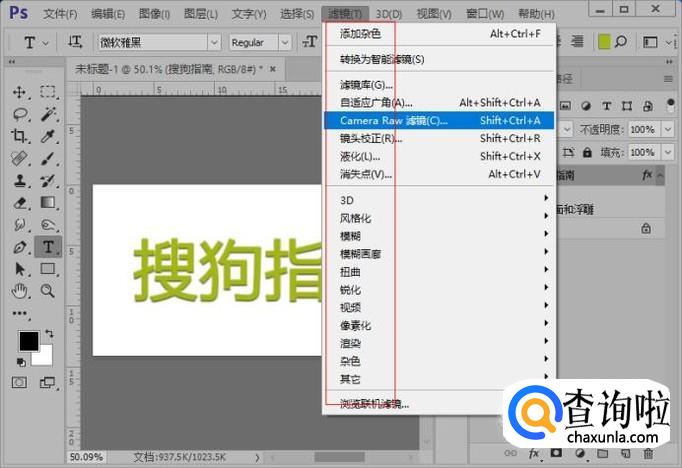Image resolution: width=682 pixels, height=468 pixels.
Task: Select the Brush tool
Action: point(48,158)
